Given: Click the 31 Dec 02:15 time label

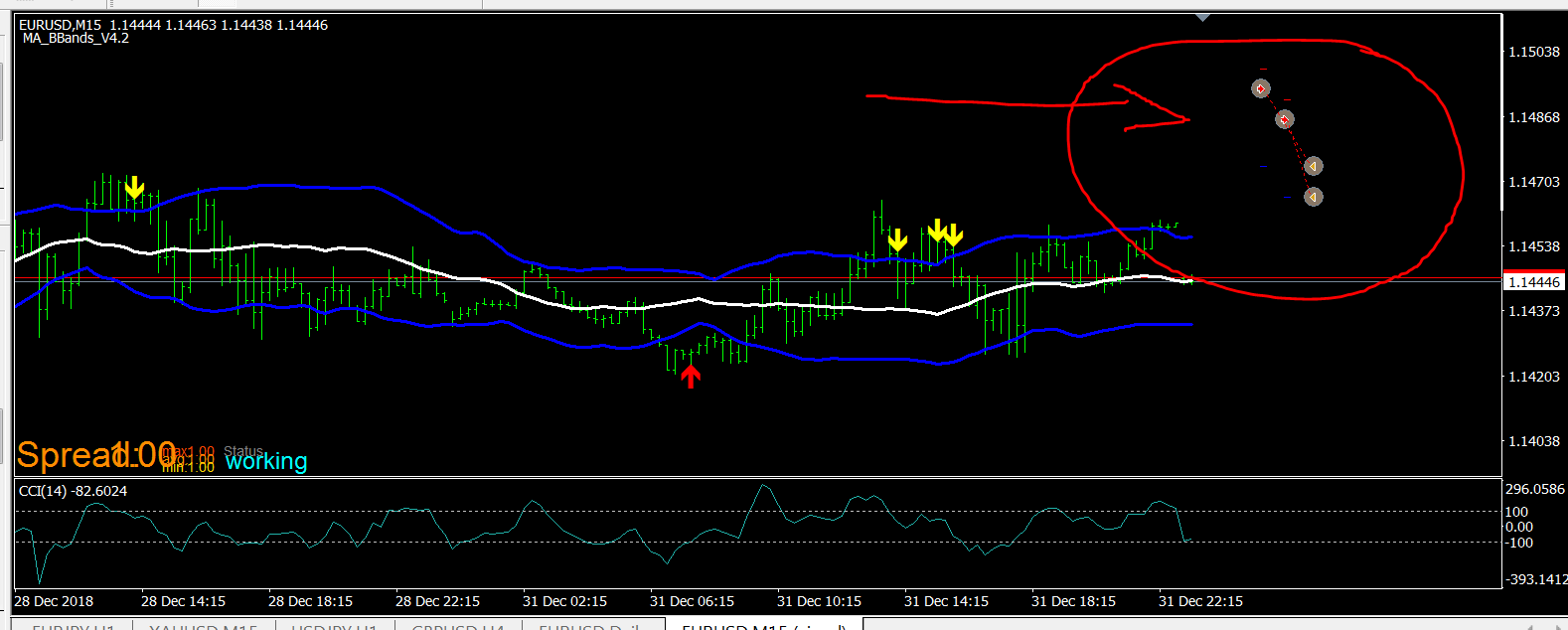Looking at the screenshot, I should (x=564, y=601).
